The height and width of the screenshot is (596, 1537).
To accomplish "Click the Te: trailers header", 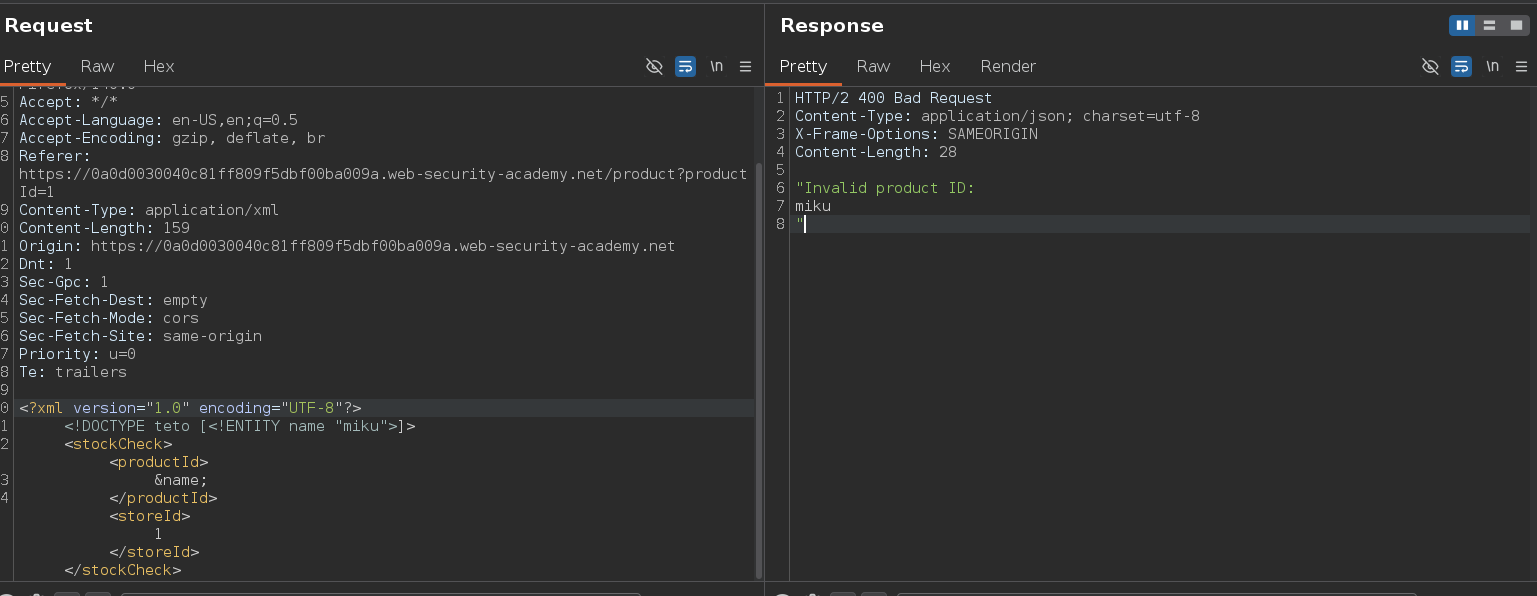I will pos(73,372).
